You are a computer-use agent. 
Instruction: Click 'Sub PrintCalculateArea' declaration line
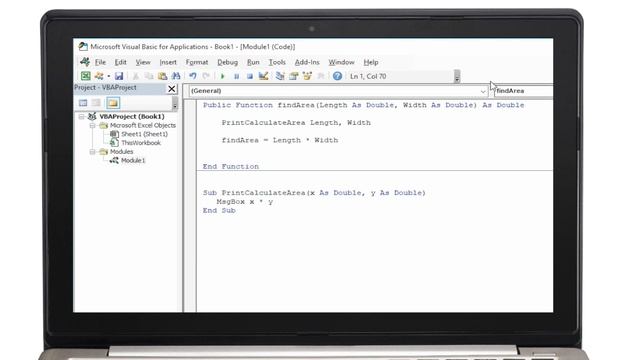tap(314, 193)
